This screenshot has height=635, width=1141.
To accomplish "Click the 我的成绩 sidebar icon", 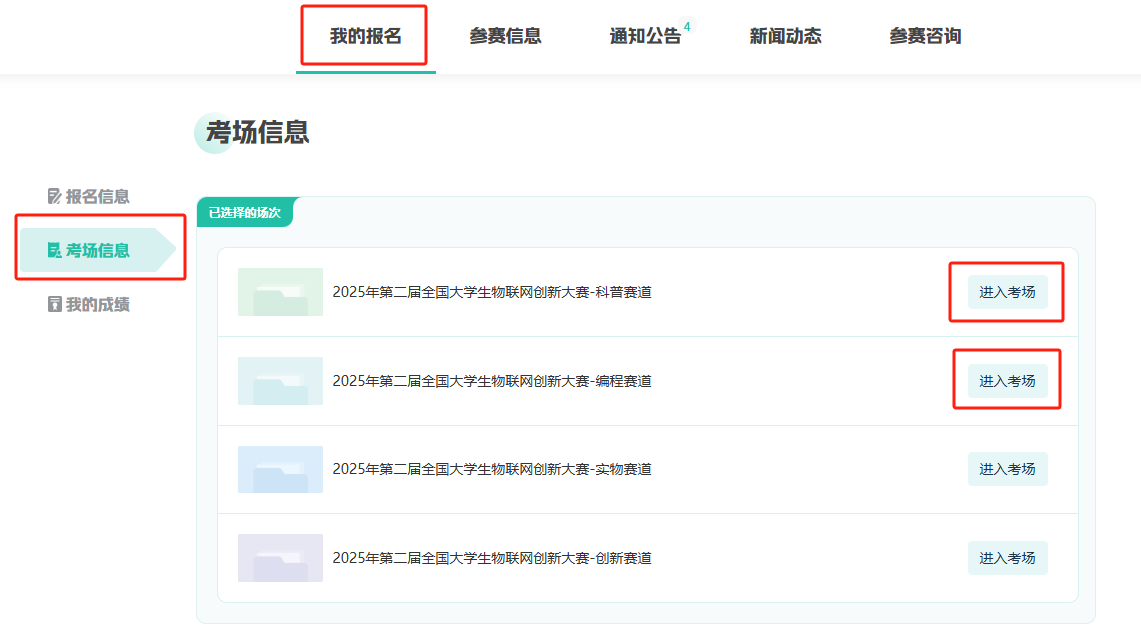I will tap(55, 305).
